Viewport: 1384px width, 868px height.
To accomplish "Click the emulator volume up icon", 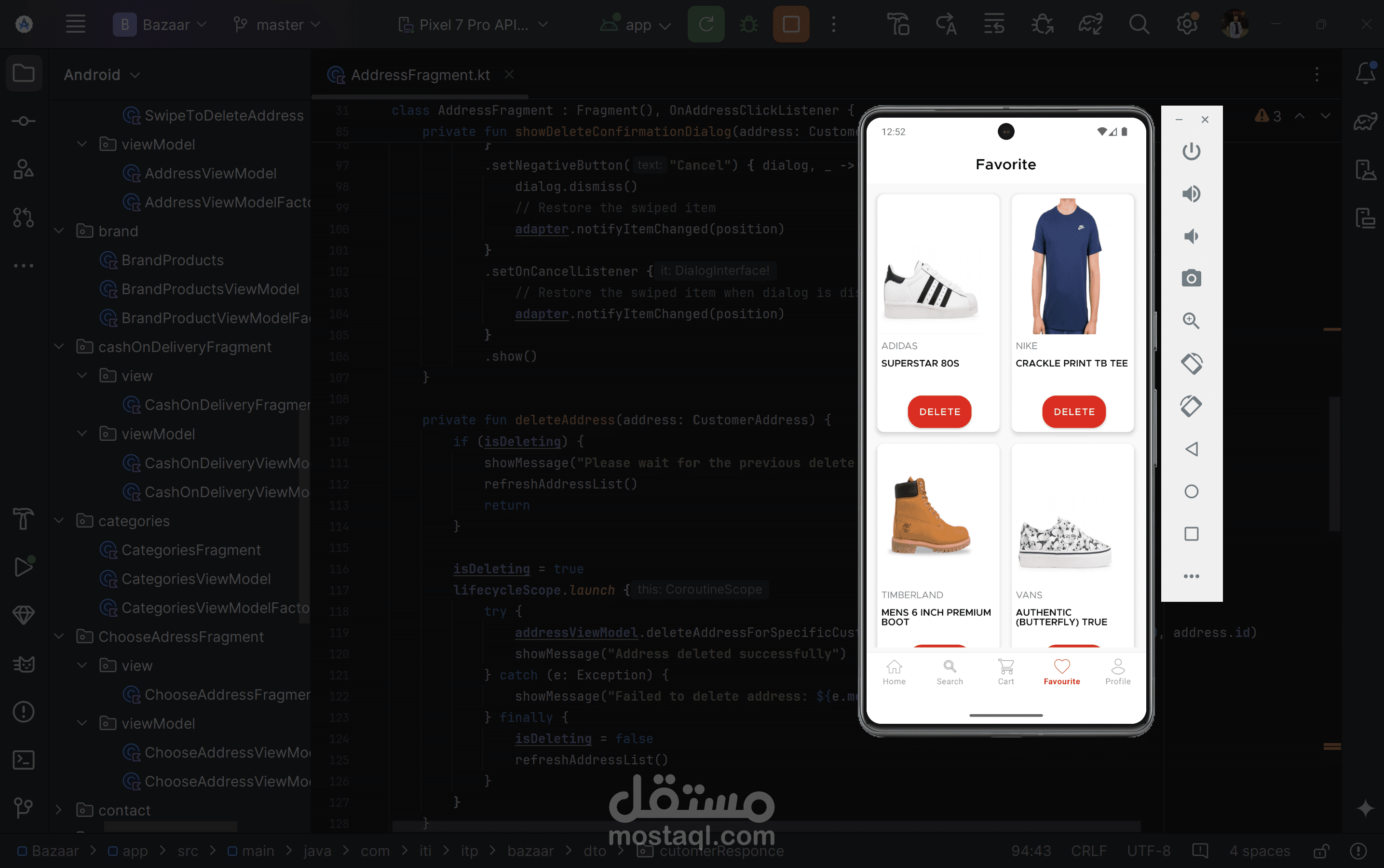I will (x=1191, y=194).
